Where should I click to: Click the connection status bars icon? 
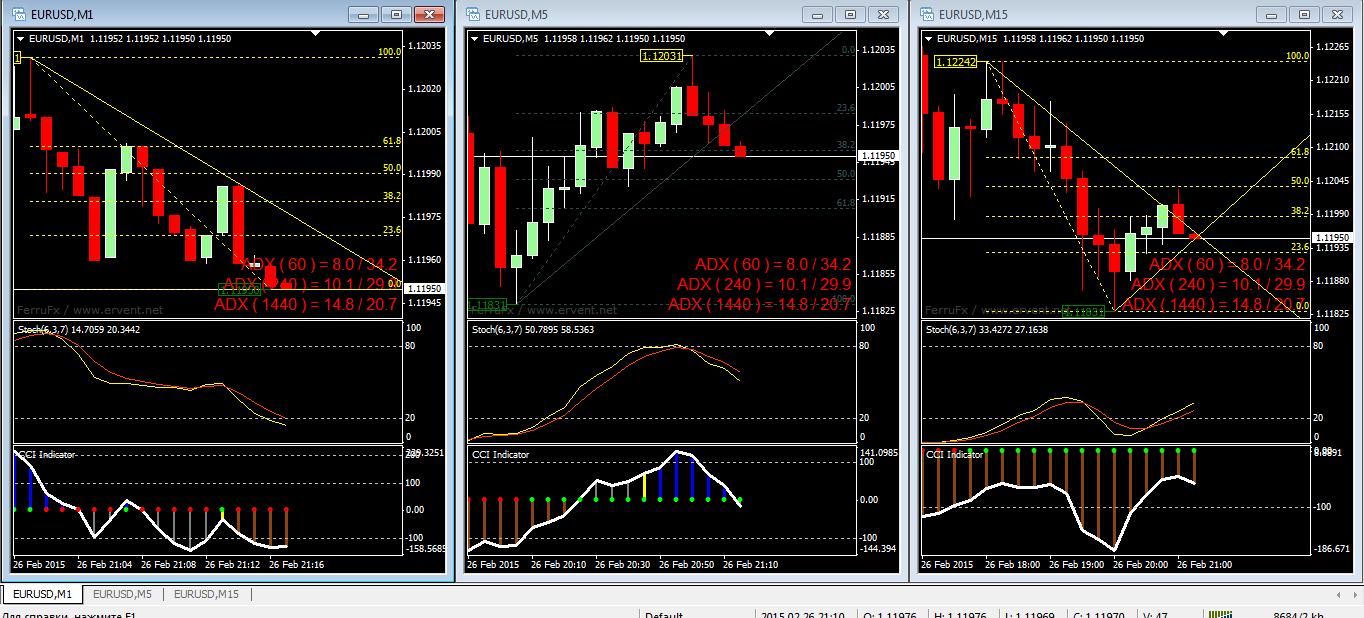point(1222,615)
